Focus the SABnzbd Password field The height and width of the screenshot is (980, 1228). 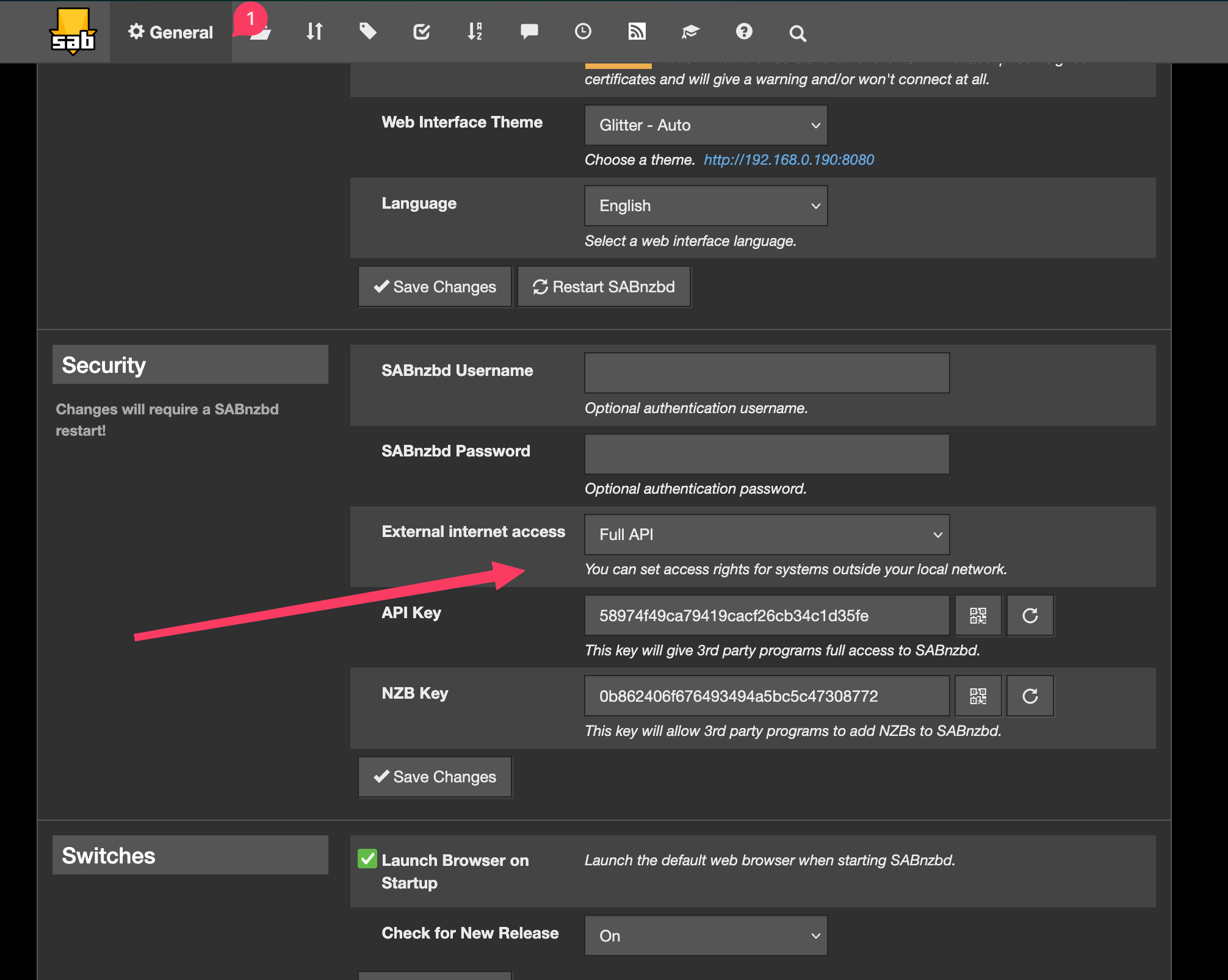[x=767, y=453]
